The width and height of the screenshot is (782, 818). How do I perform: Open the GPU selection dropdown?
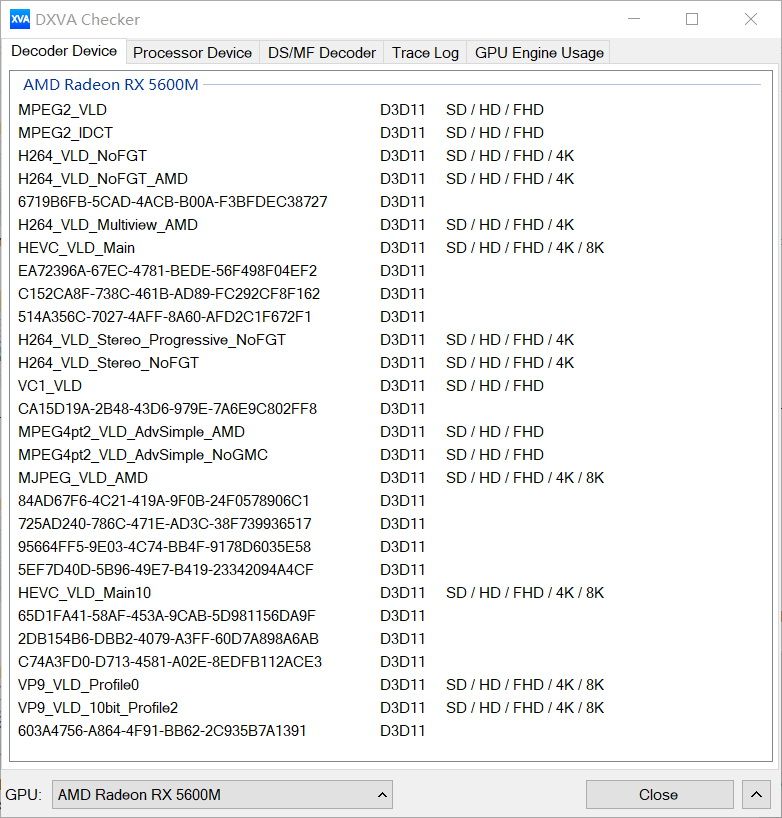[x=222, y=795]
